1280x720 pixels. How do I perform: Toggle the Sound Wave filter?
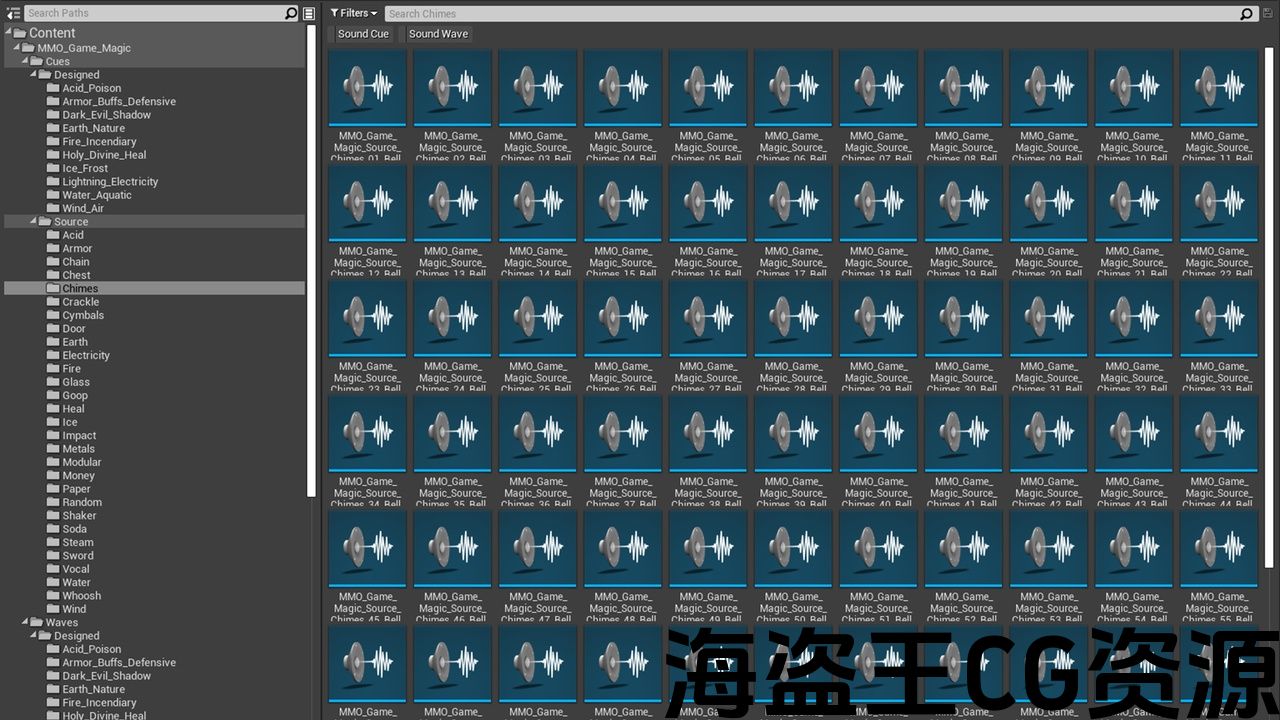click(438, 34)
